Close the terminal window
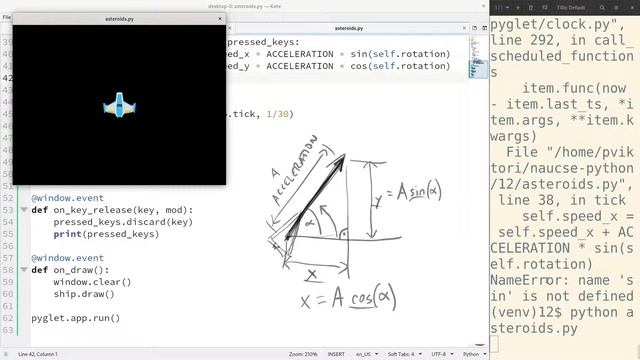640x360 pixels. 632,7
